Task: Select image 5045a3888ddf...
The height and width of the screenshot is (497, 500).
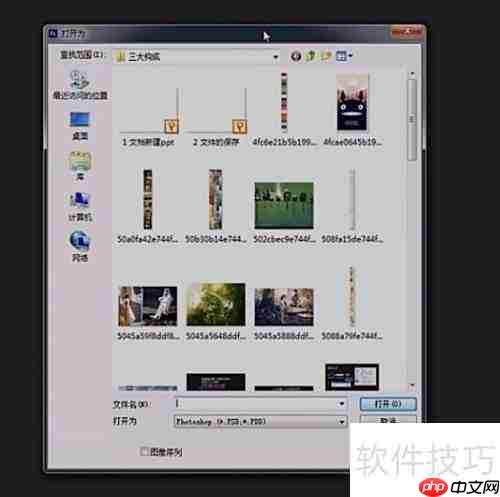Action: [x=284, y=313]
